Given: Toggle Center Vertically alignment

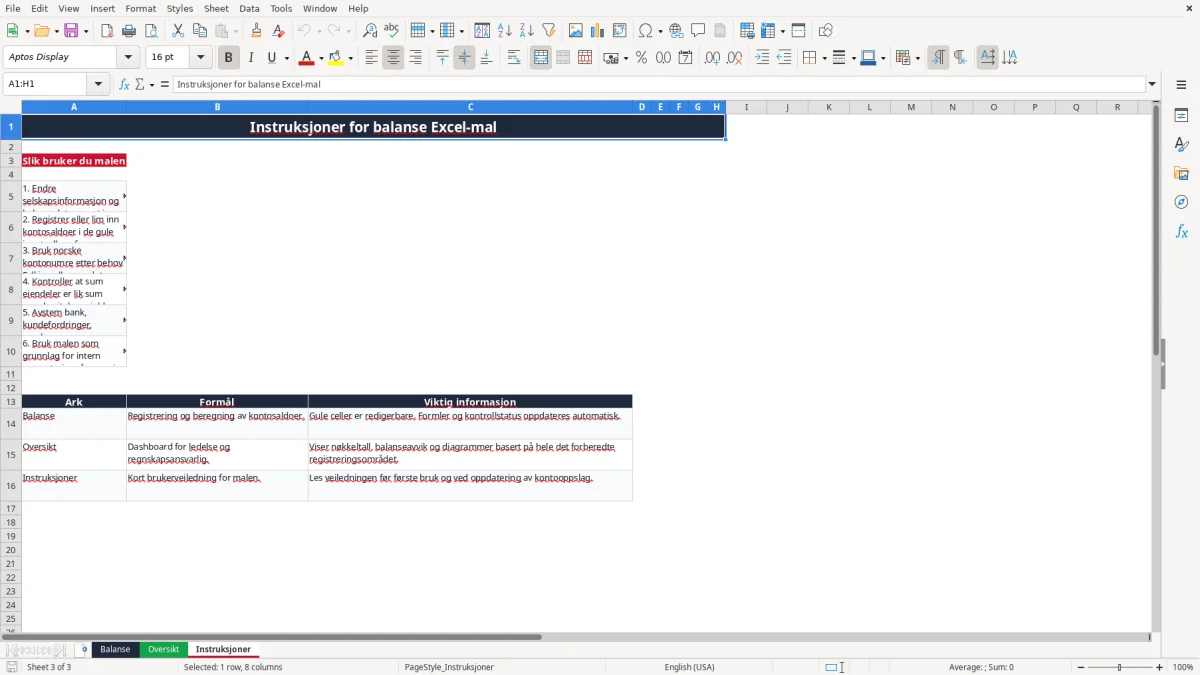Looking at the screenshot, I should coord(464,58).
